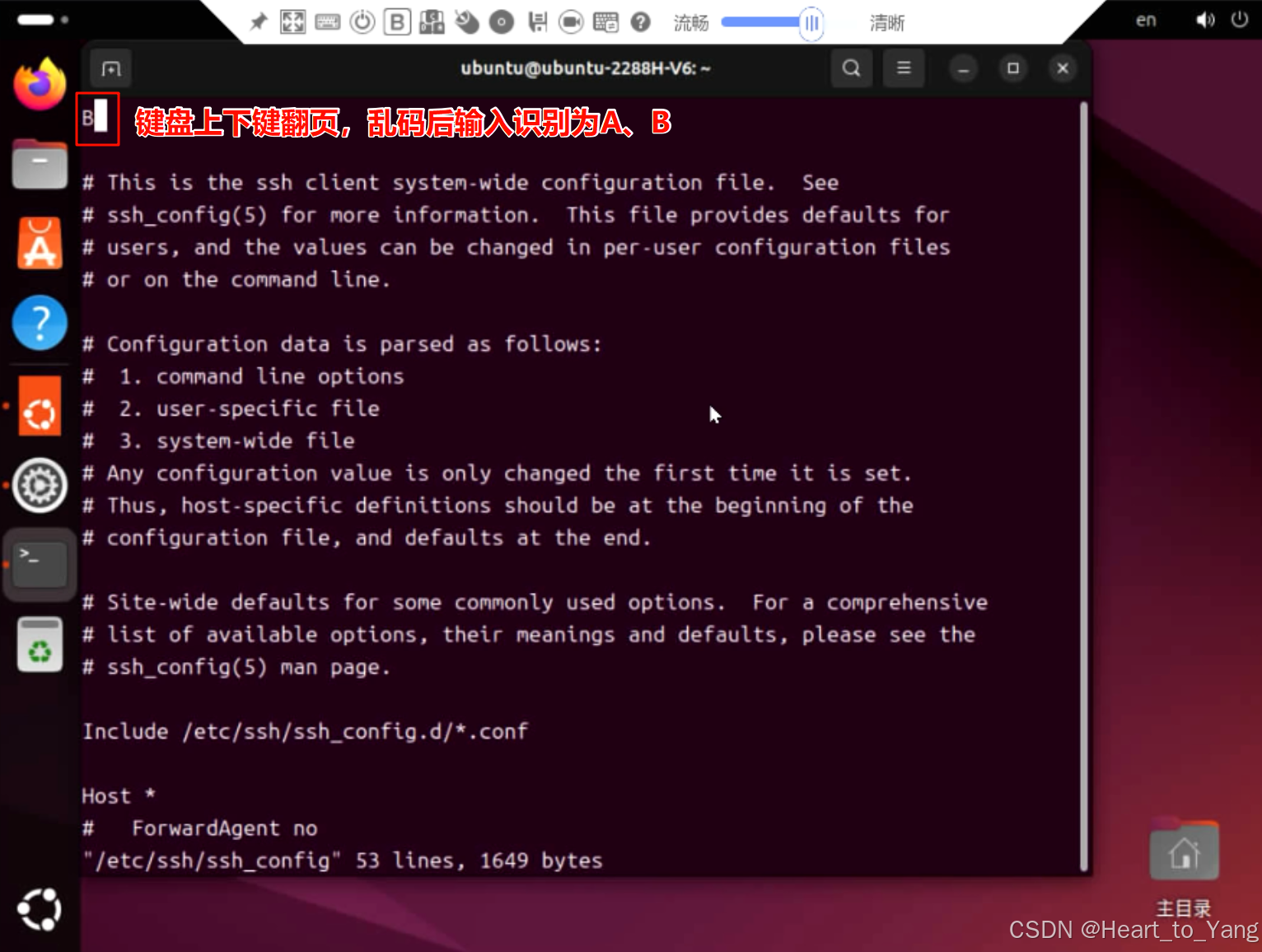Click the terminal search button
The image size is (1262, 952).
(851, 68)
